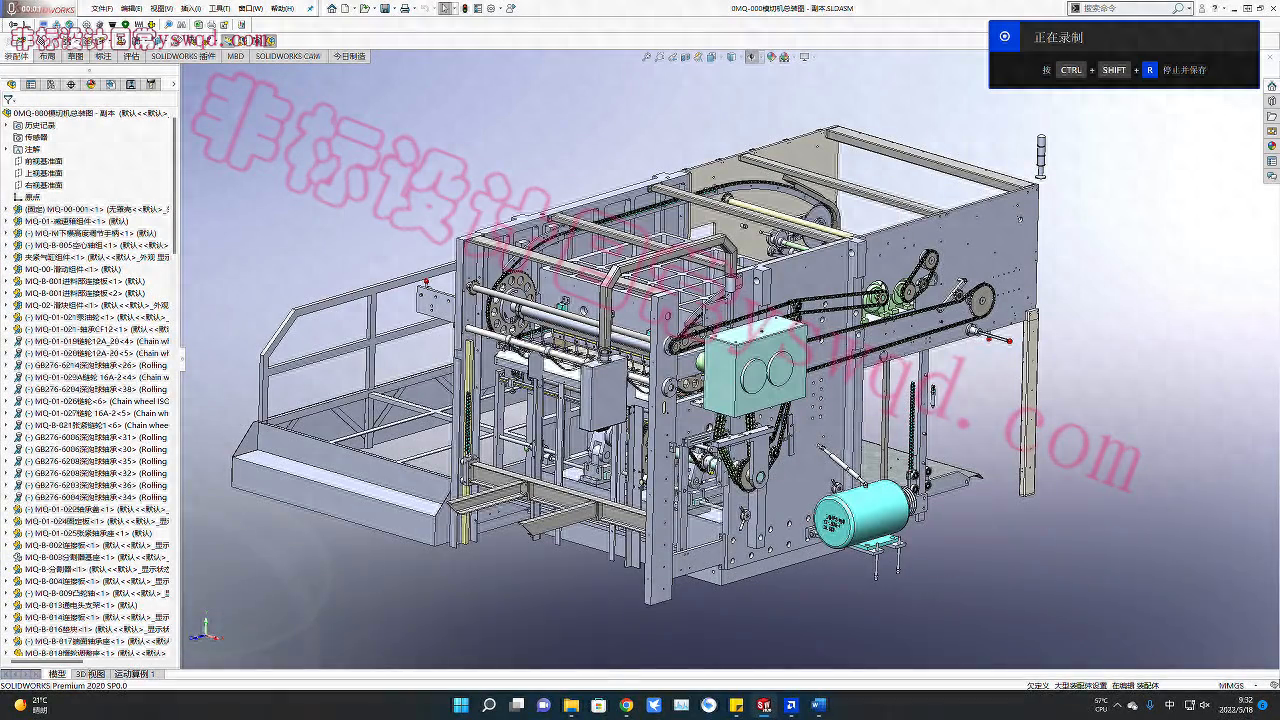Click the feature tree filter funnel icon
Viewport: 1280px width, 720px height.
pyautogui.click(x=8, y=99)
